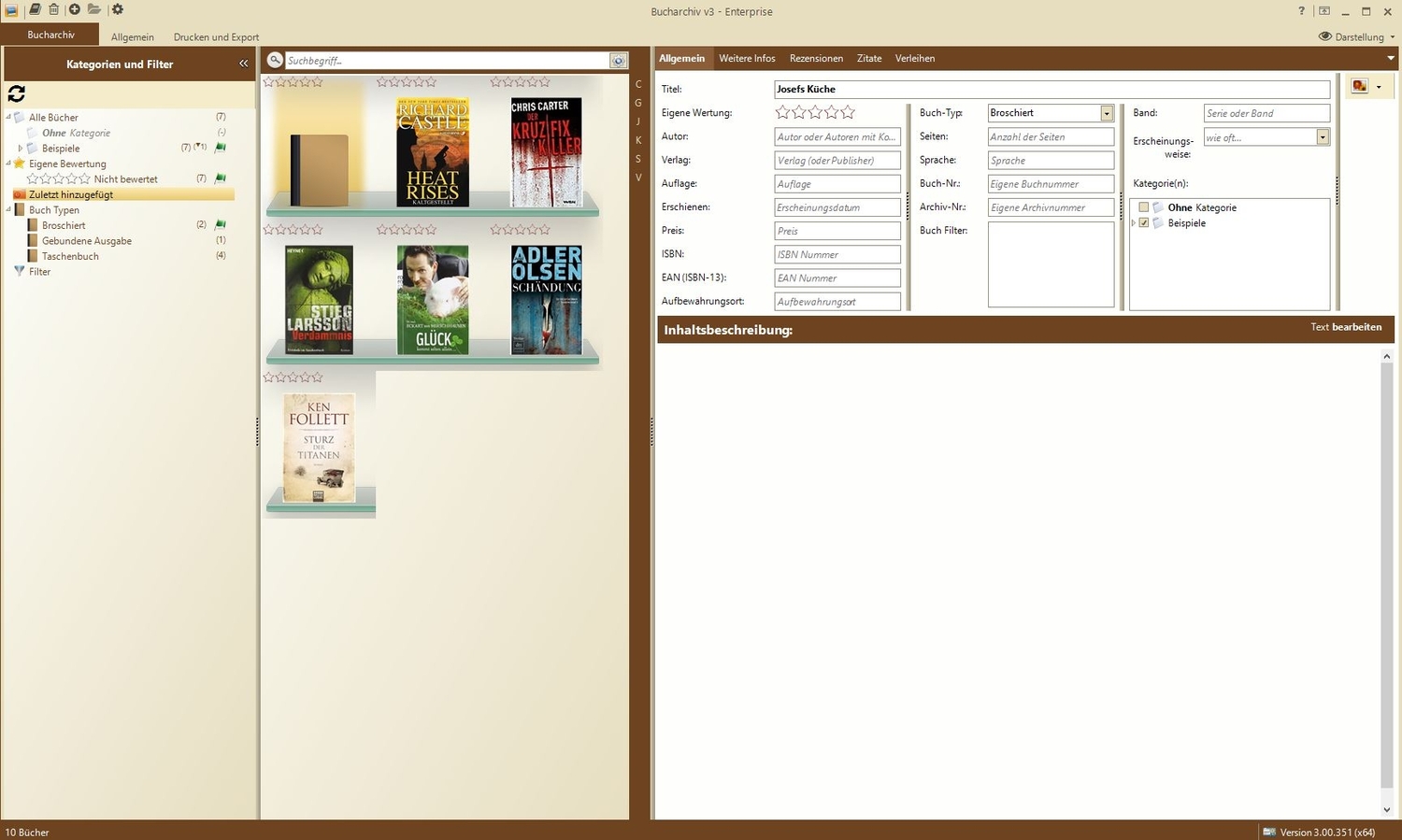Open the Erscheinungsweise dropdown arrow
The image size is (1402, 840).
point(1323,137)
